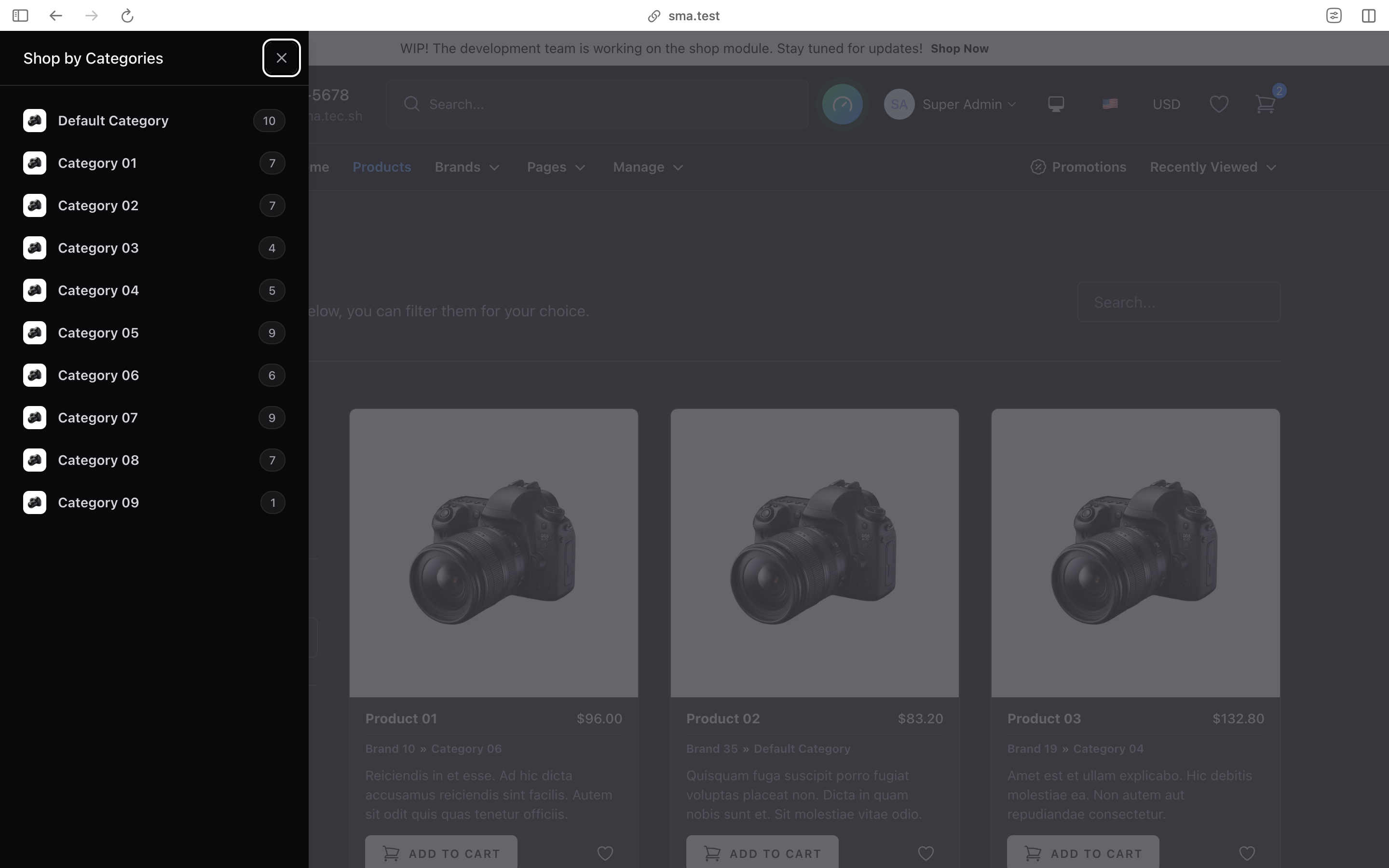
Task: Reload the page
Action: point(127,15)
